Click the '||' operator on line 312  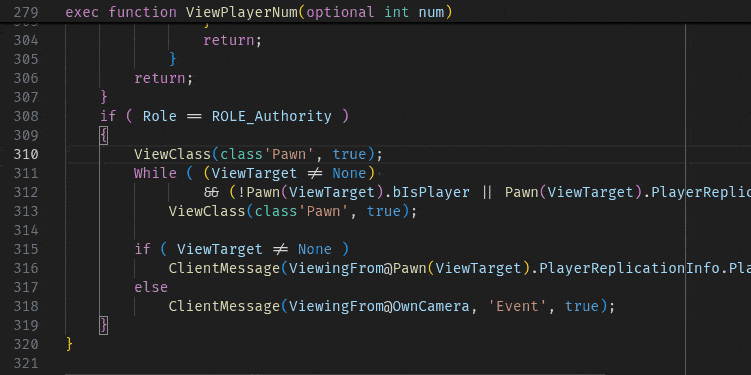coord(488,192)
